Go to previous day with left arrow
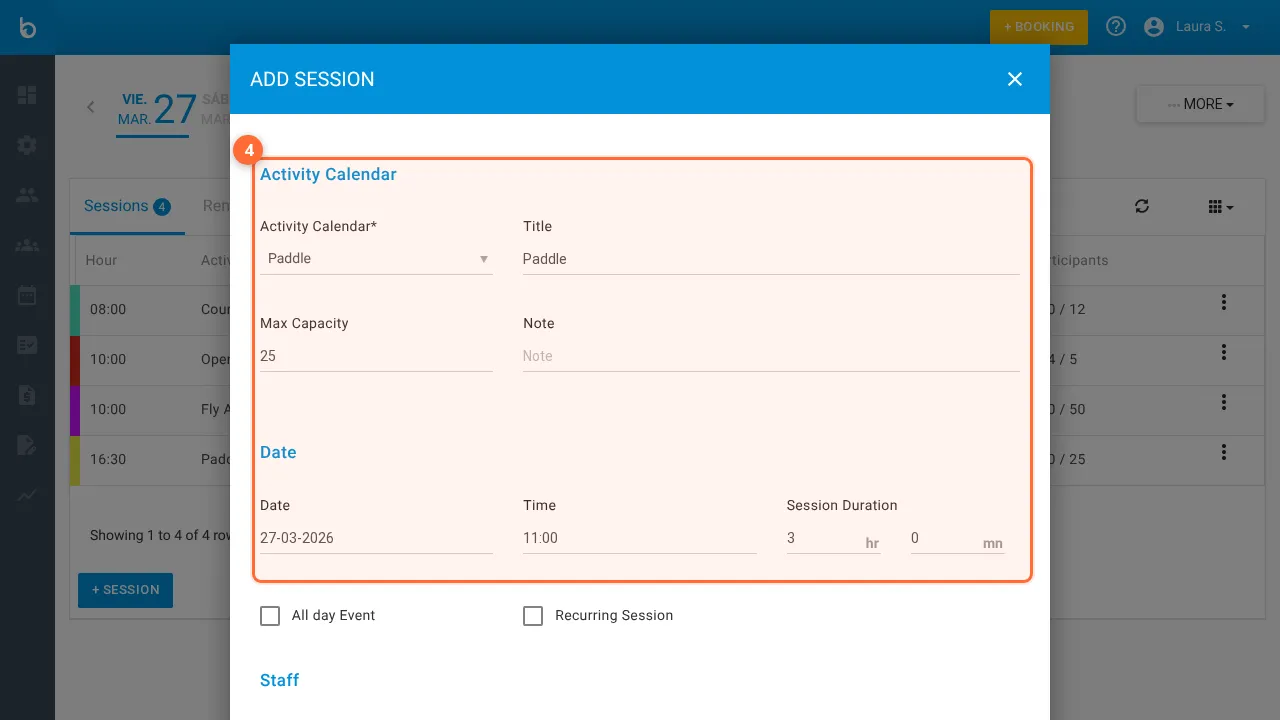 (x=91, y=107)
